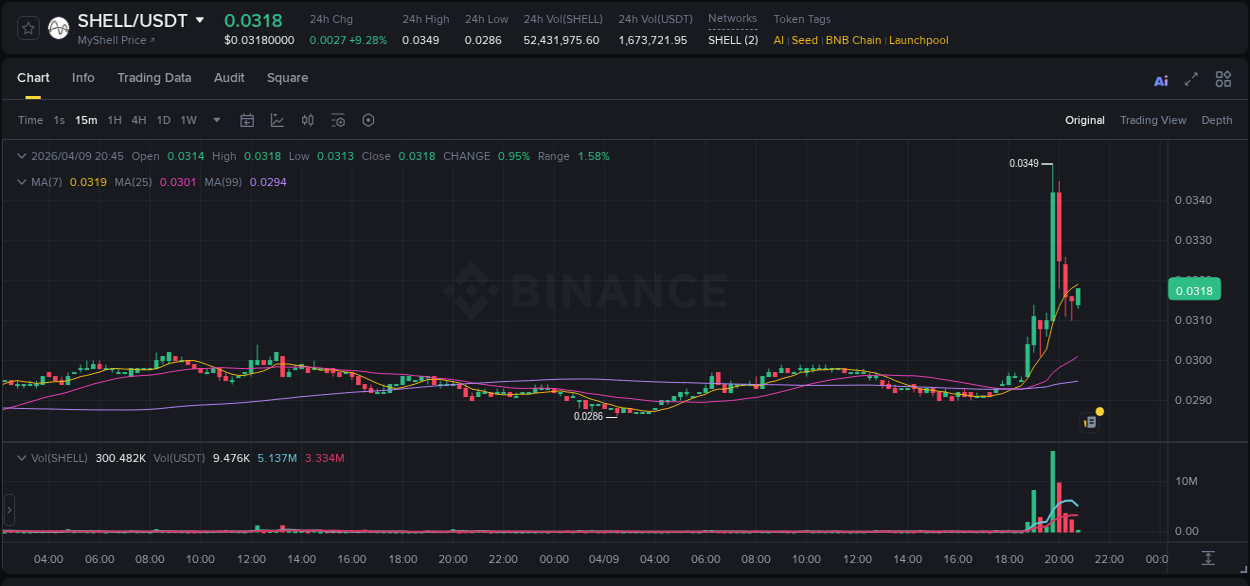
Task: Open the candlestick display settings icon
Action: pos(308,120)
